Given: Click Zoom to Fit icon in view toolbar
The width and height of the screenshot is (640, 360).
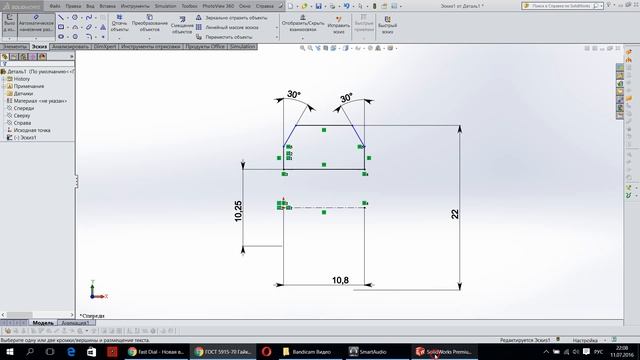Looking at the screenshot, I should tap(302, 48).
